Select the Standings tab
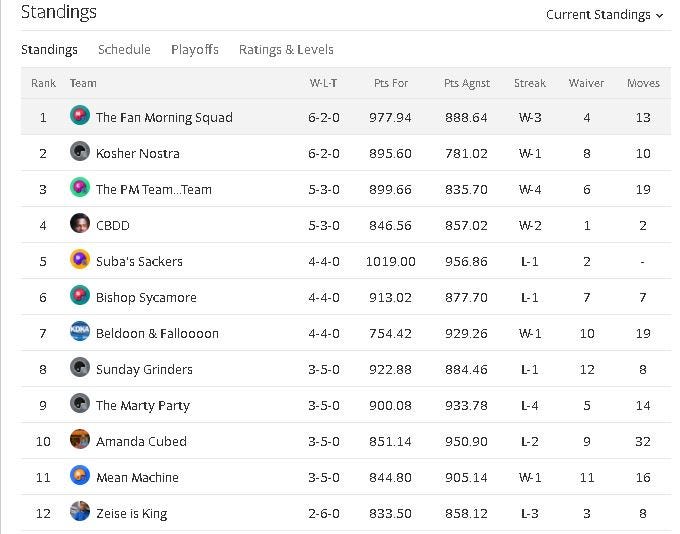Viewport: 680px width, 534px height. click(x=49, y=49)
